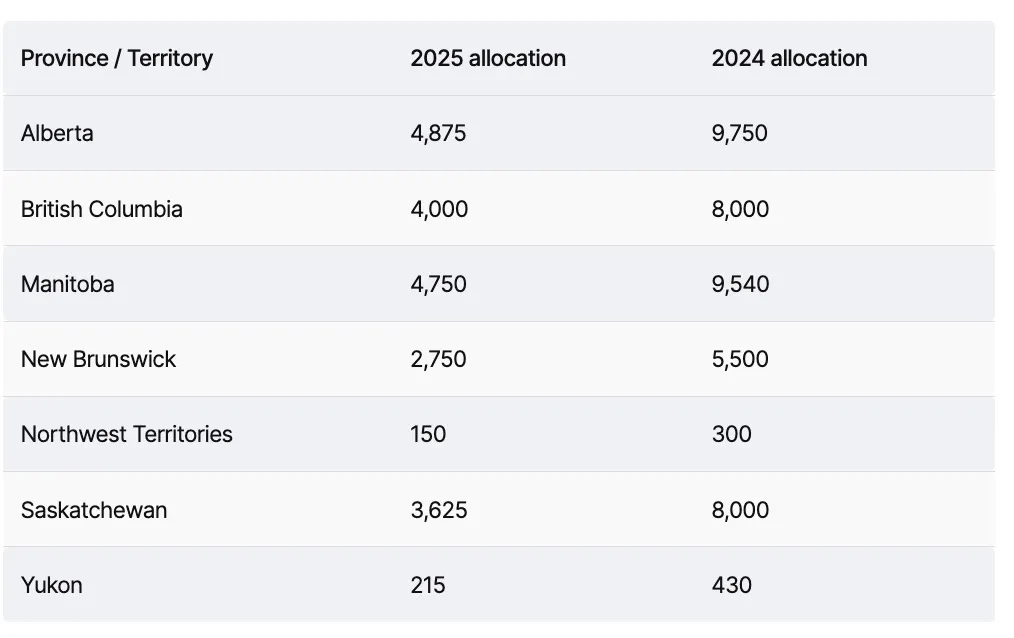
Task: Click Yukon's 2024 allocation value 430
Action: (x=731, y=585)
